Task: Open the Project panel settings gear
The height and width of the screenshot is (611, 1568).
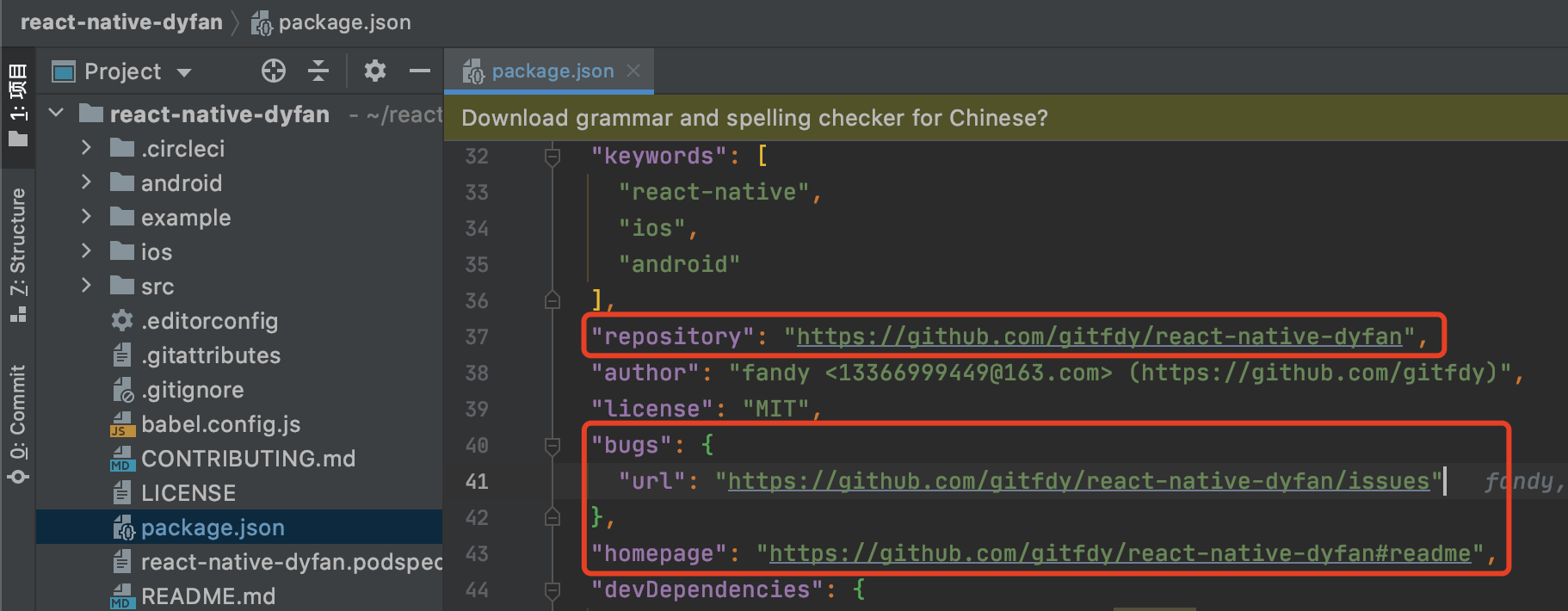Action: pyautogui.click(x=374, y=71)
